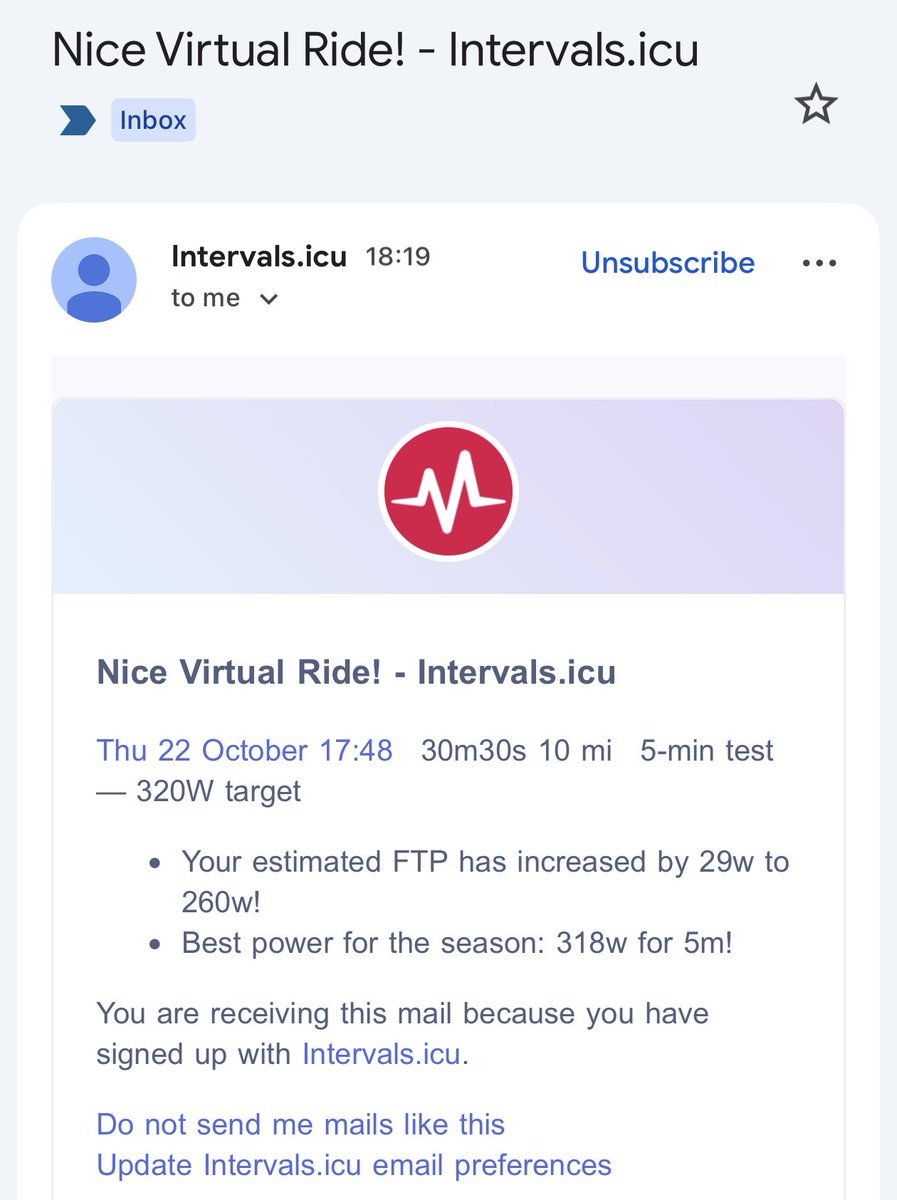Screen dimensions: 897x1200
Task: Open the 'Thu 22 October 17:48' activity link
Action: (x=245, y=750)
